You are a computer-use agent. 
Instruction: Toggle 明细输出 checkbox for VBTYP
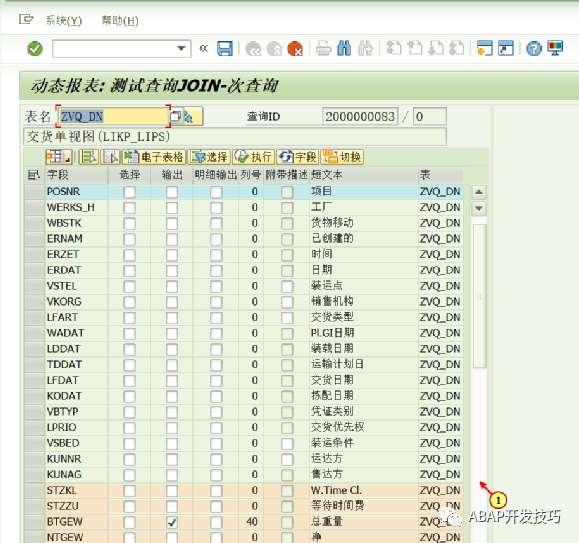pyautogui.click(x=216, y=412)
